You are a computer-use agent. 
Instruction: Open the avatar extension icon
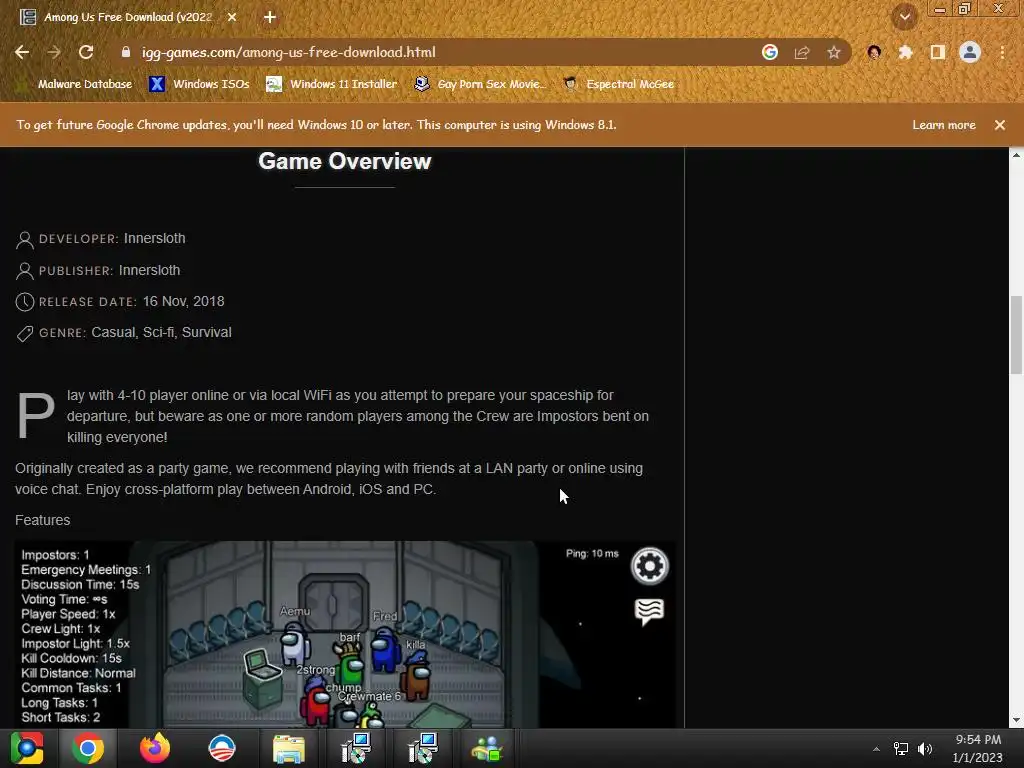click(874, 52)
